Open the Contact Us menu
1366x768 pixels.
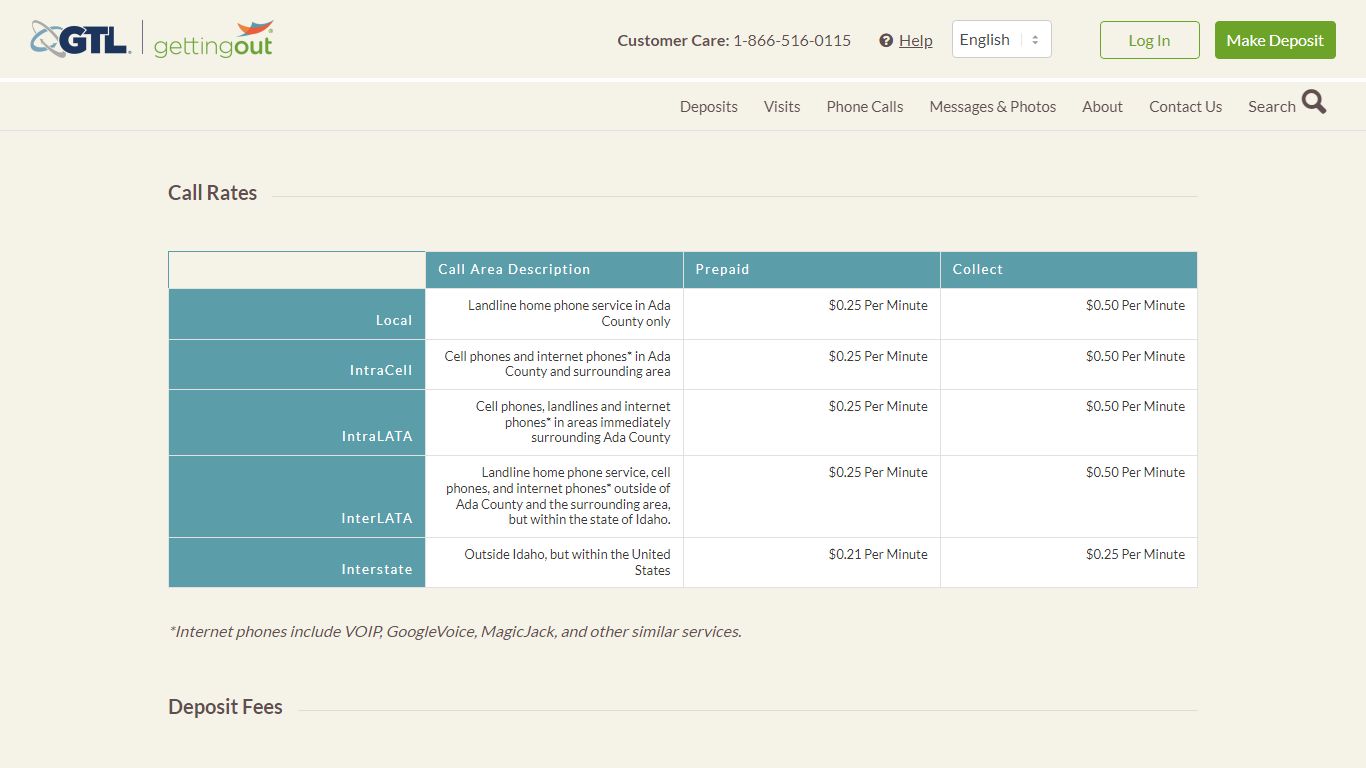pos(1185,106)
